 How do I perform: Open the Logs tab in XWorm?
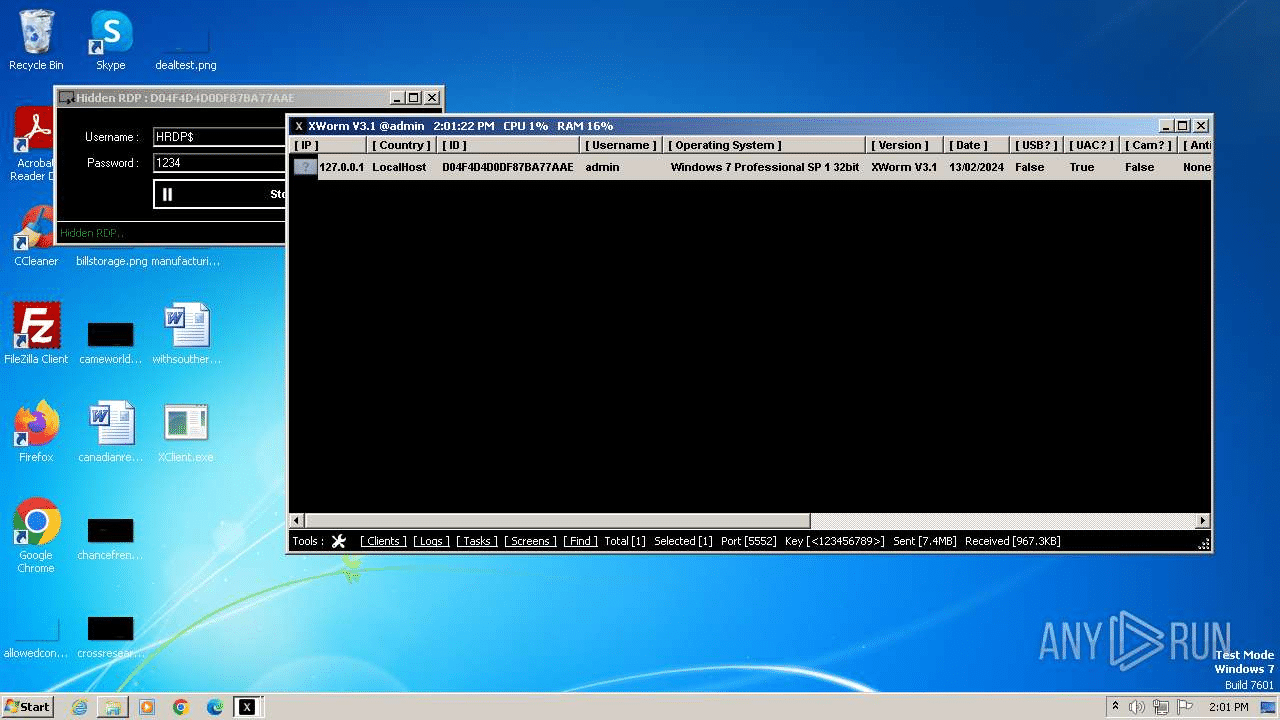[x=431, y=541]
